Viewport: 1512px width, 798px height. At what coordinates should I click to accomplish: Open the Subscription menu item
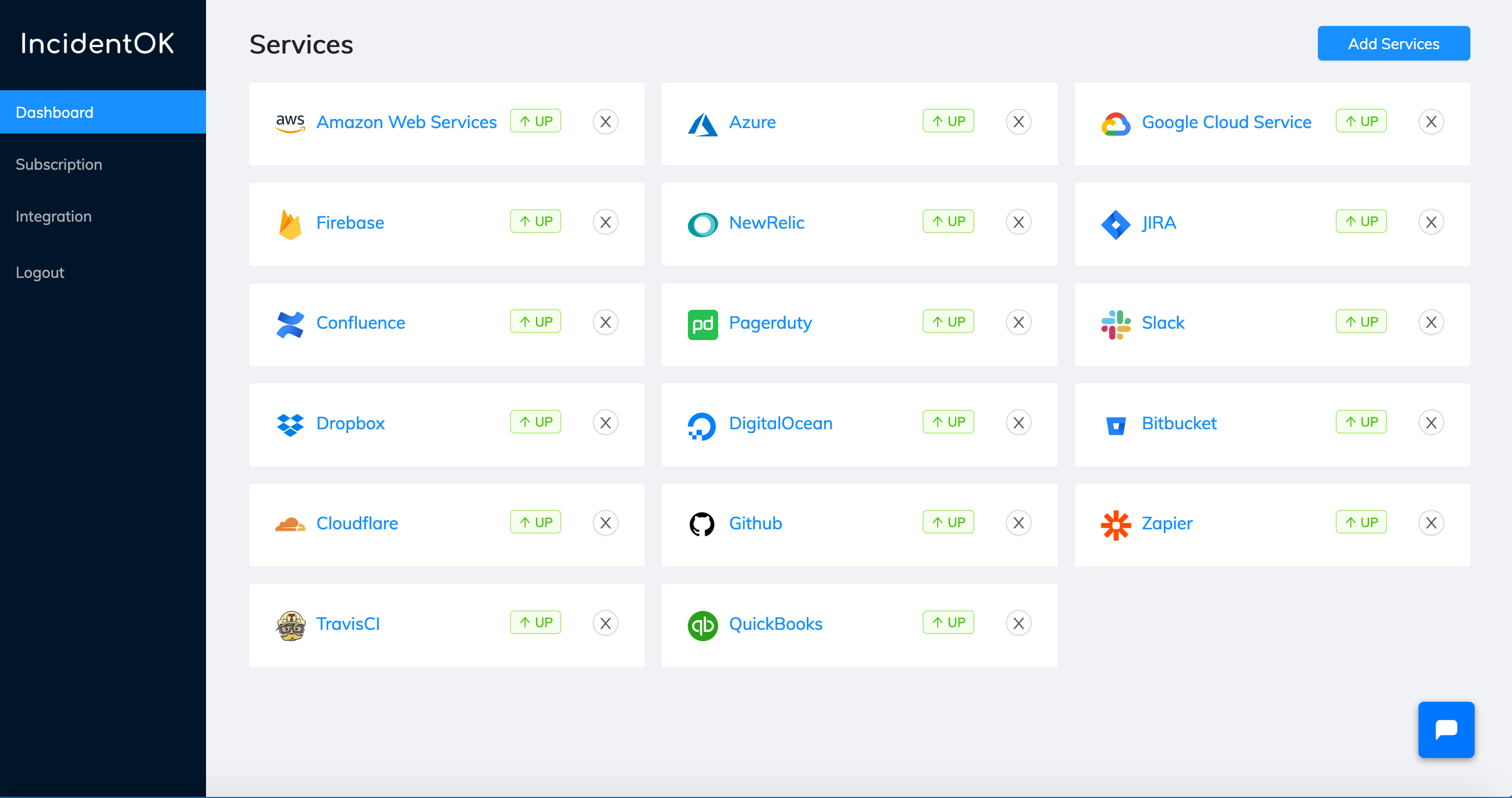point(59,164)
